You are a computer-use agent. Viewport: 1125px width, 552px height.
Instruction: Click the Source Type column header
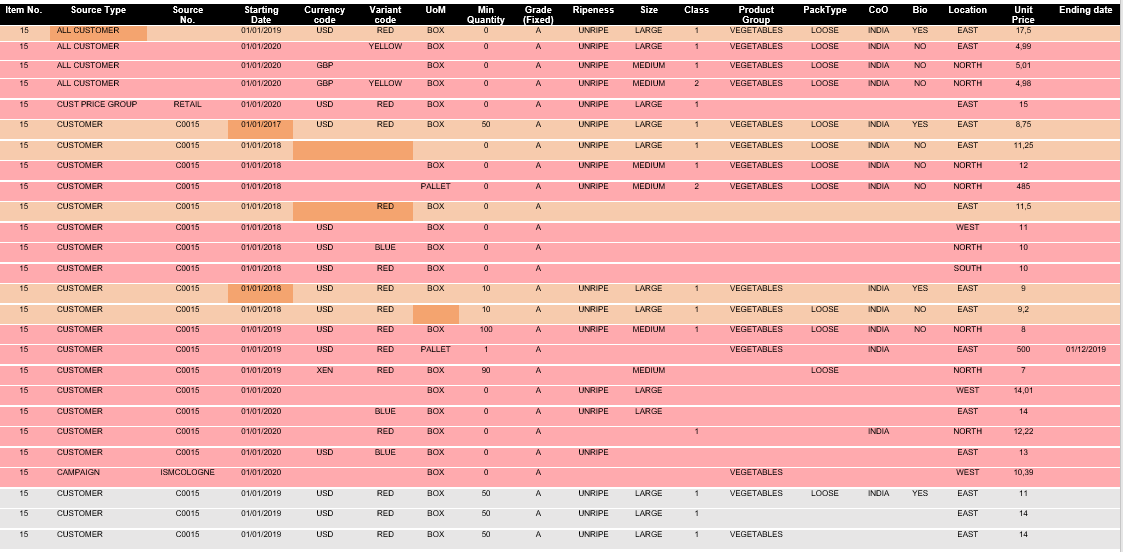pyautogui.click(x=98, y=10)
